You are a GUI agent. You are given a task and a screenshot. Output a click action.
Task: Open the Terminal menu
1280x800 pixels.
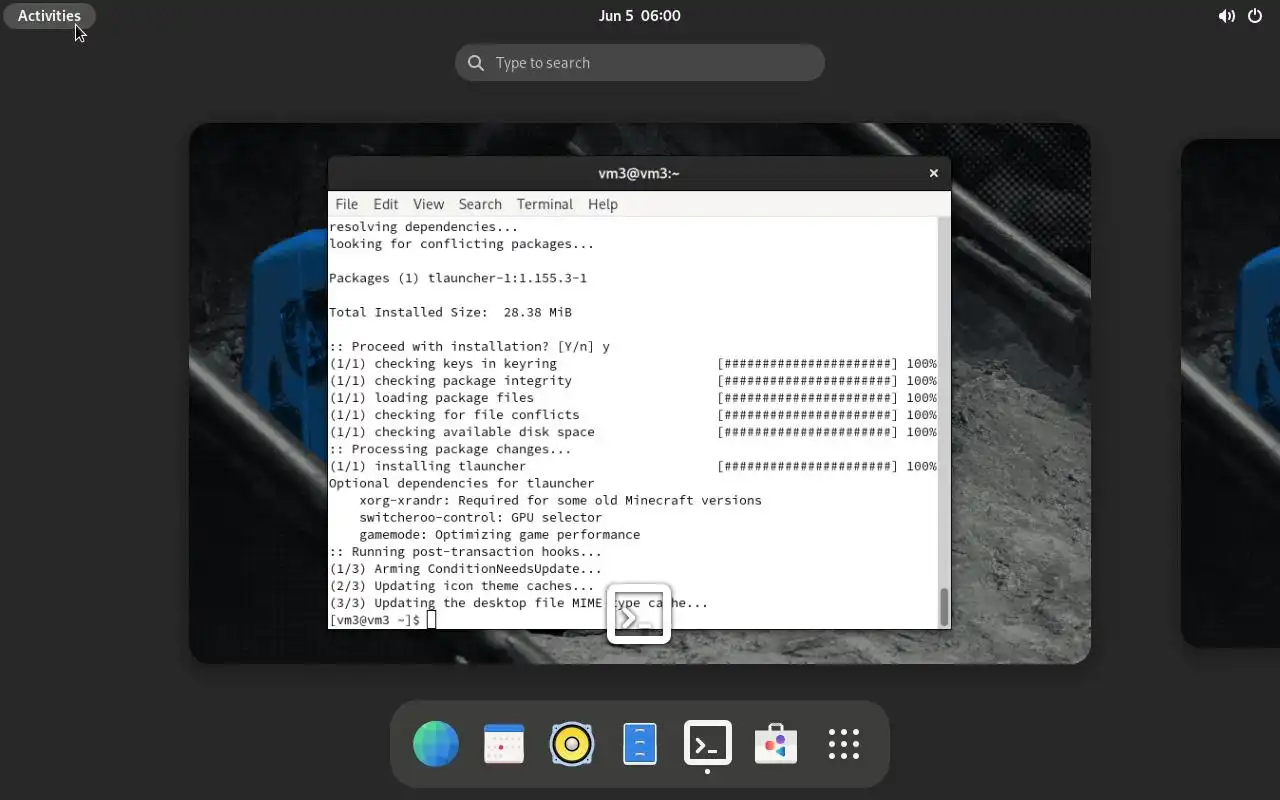[x=545, y=204]
